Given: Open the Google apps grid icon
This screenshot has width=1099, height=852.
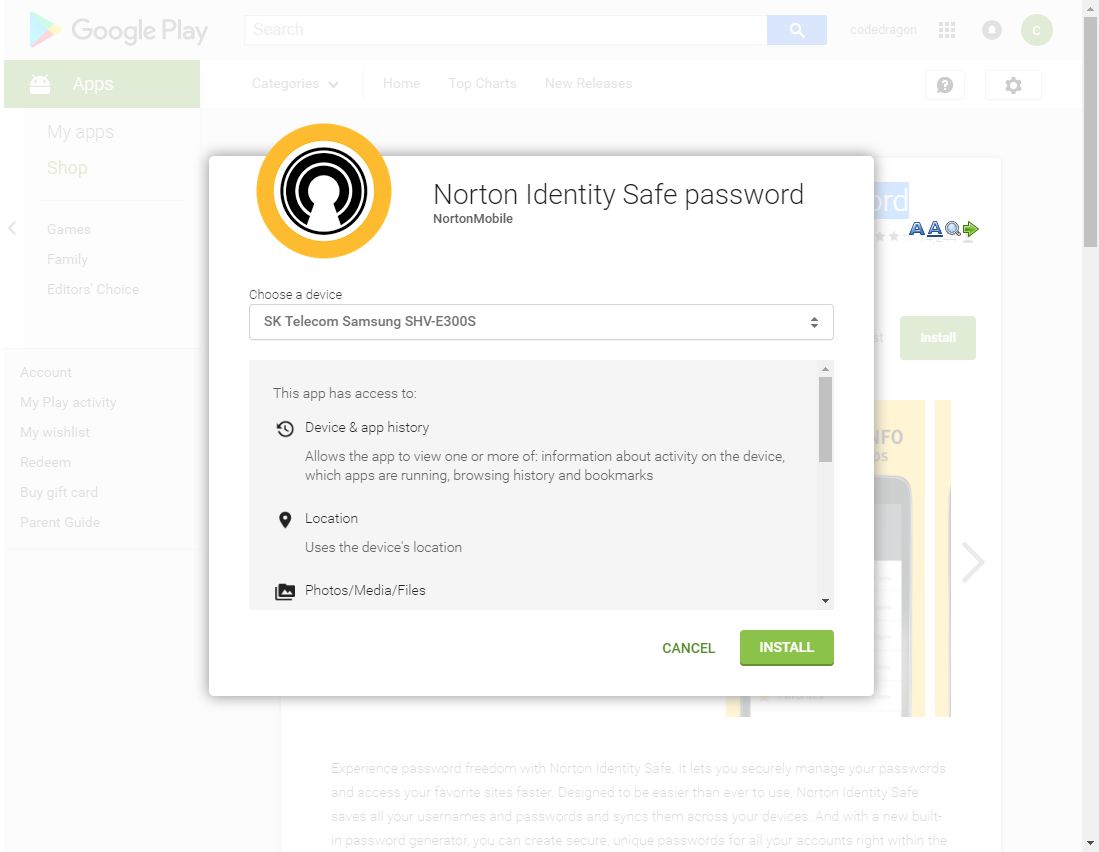Looking at the screenshot, I should click(x=947, y=30).
